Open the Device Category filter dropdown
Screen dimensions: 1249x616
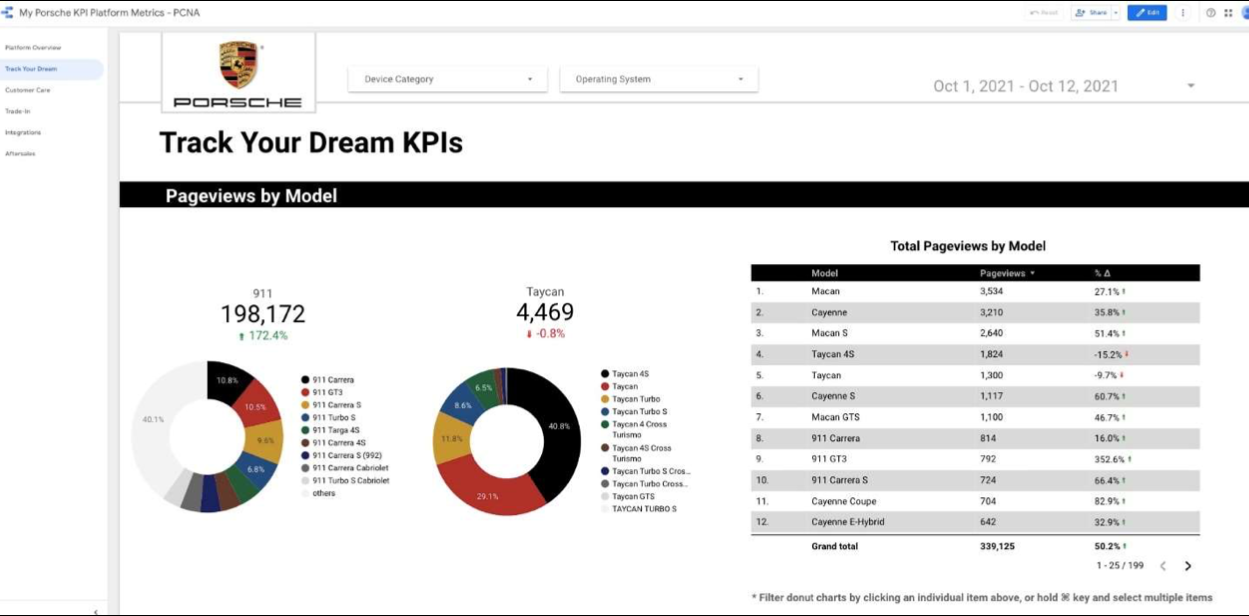coord(447,79)
